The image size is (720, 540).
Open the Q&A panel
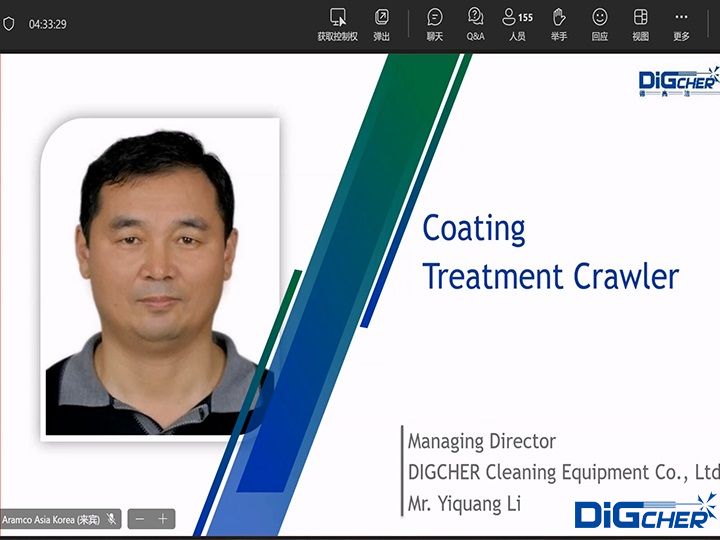coord(475,24)
